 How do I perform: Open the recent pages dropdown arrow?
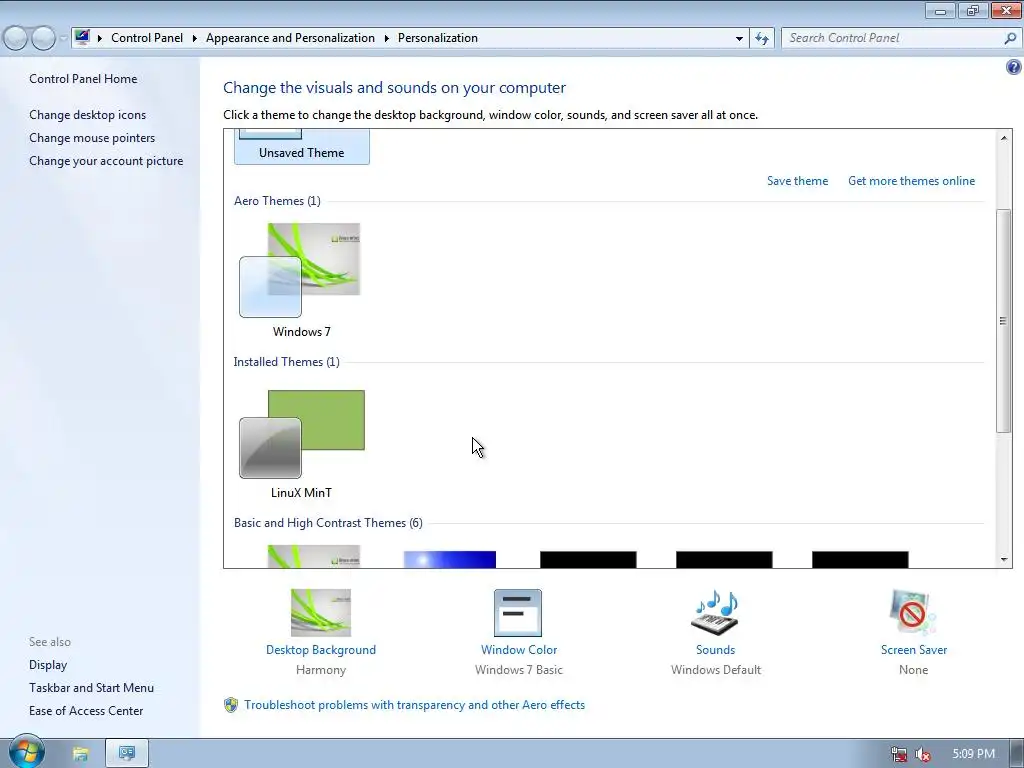pyautogui.click(x=63, y=38)
